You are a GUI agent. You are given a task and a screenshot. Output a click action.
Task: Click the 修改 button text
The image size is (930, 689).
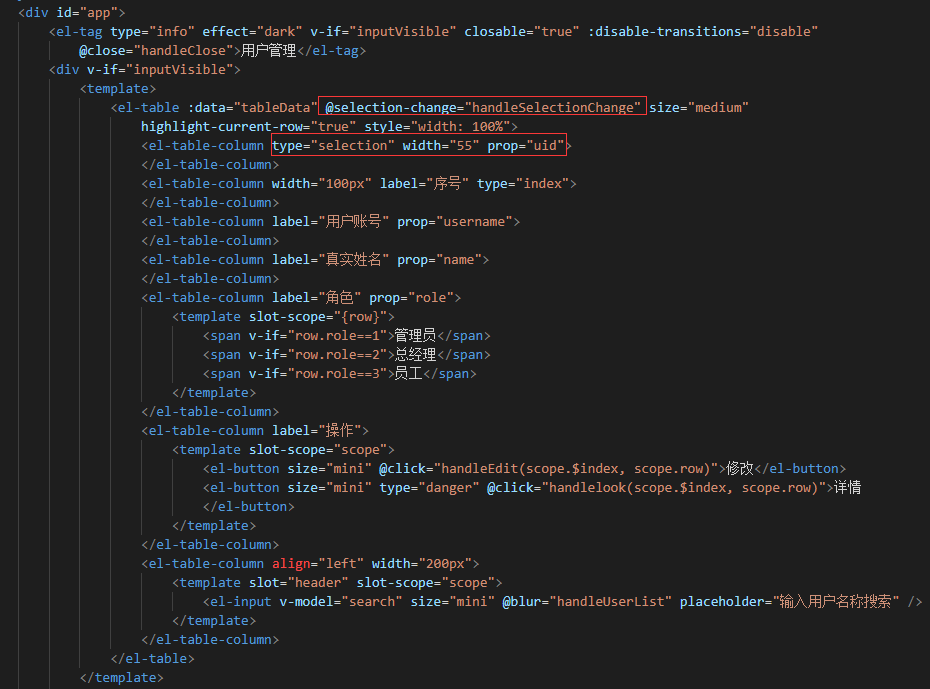coord(740,468)
